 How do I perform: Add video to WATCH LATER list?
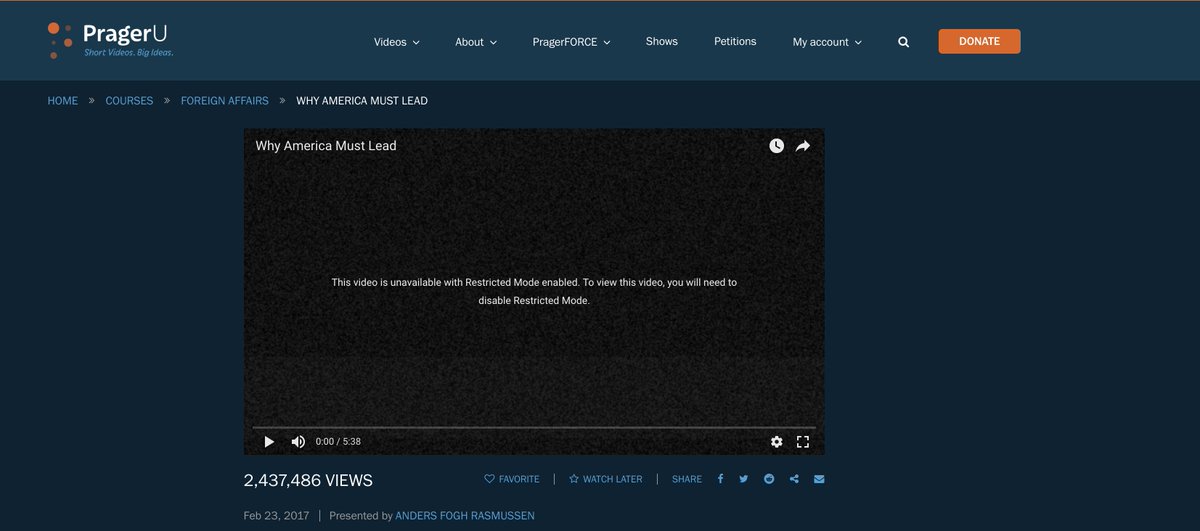point(606,479)
